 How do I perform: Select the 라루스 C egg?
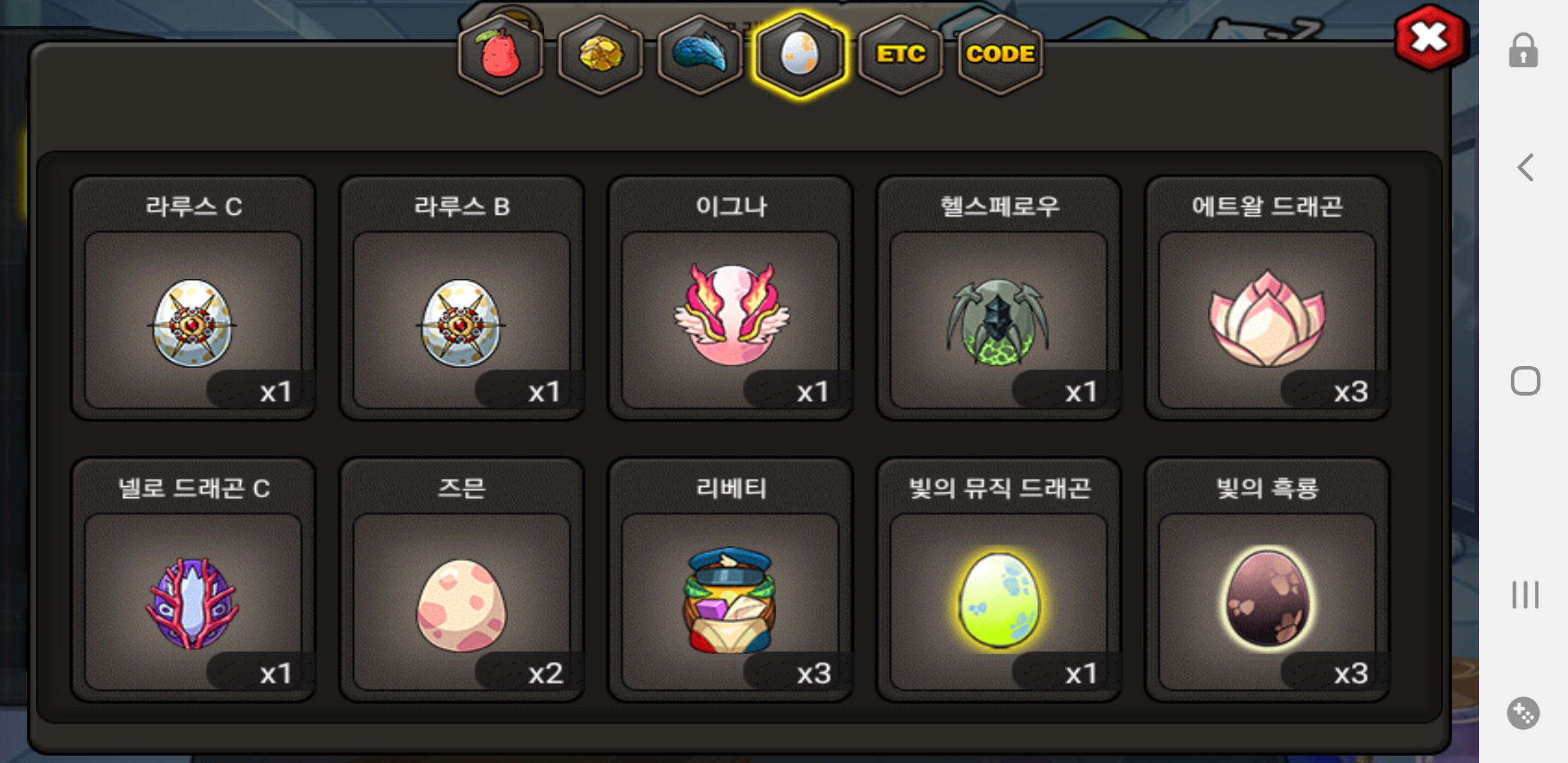194,298
